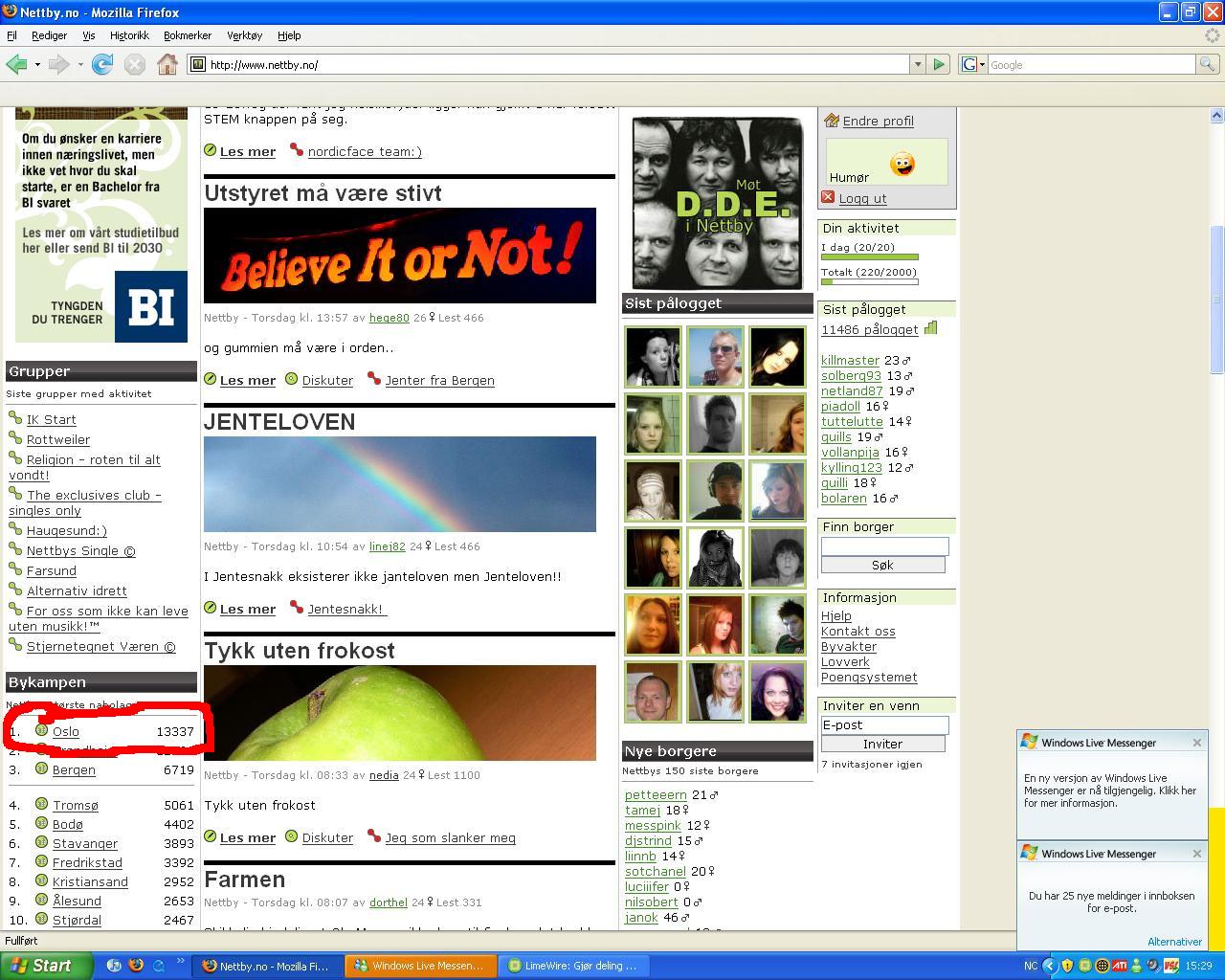Click the Diskuter icon under Utstyret article

[x=292, y=379]
